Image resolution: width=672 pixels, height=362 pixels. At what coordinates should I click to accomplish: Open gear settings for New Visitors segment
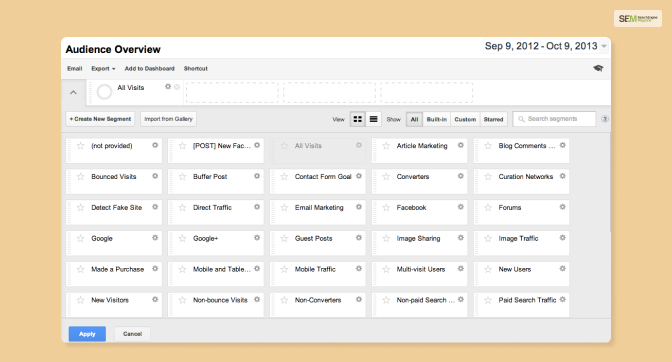point(155,299)
